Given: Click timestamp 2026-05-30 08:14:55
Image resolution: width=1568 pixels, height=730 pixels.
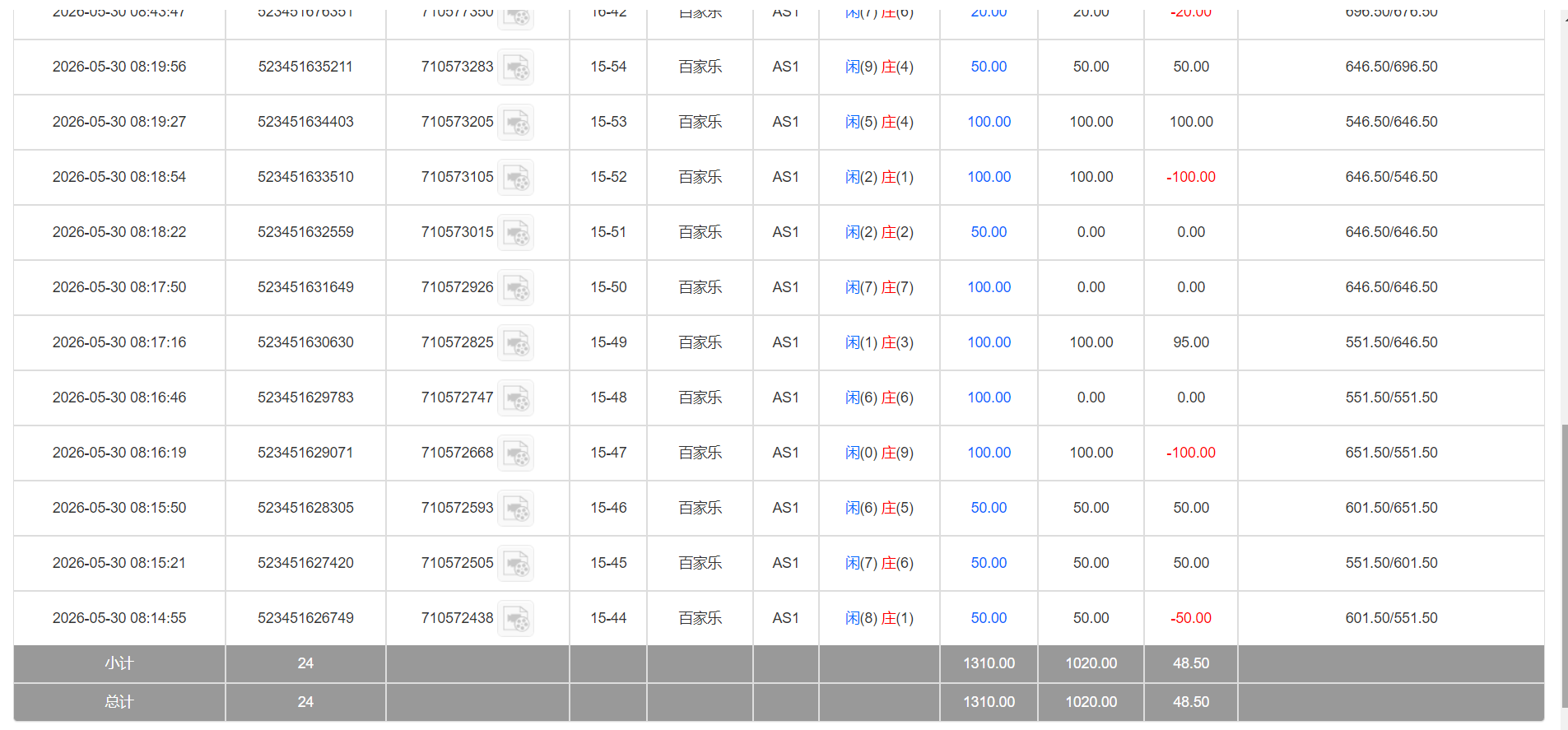Looking at the screenshot, I should tap(119, 618).
